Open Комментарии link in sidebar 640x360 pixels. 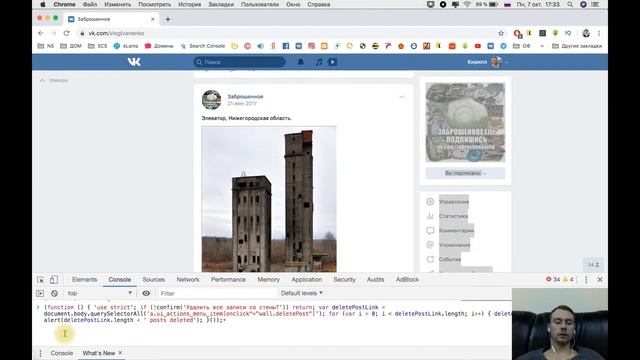tap(456, 231)
